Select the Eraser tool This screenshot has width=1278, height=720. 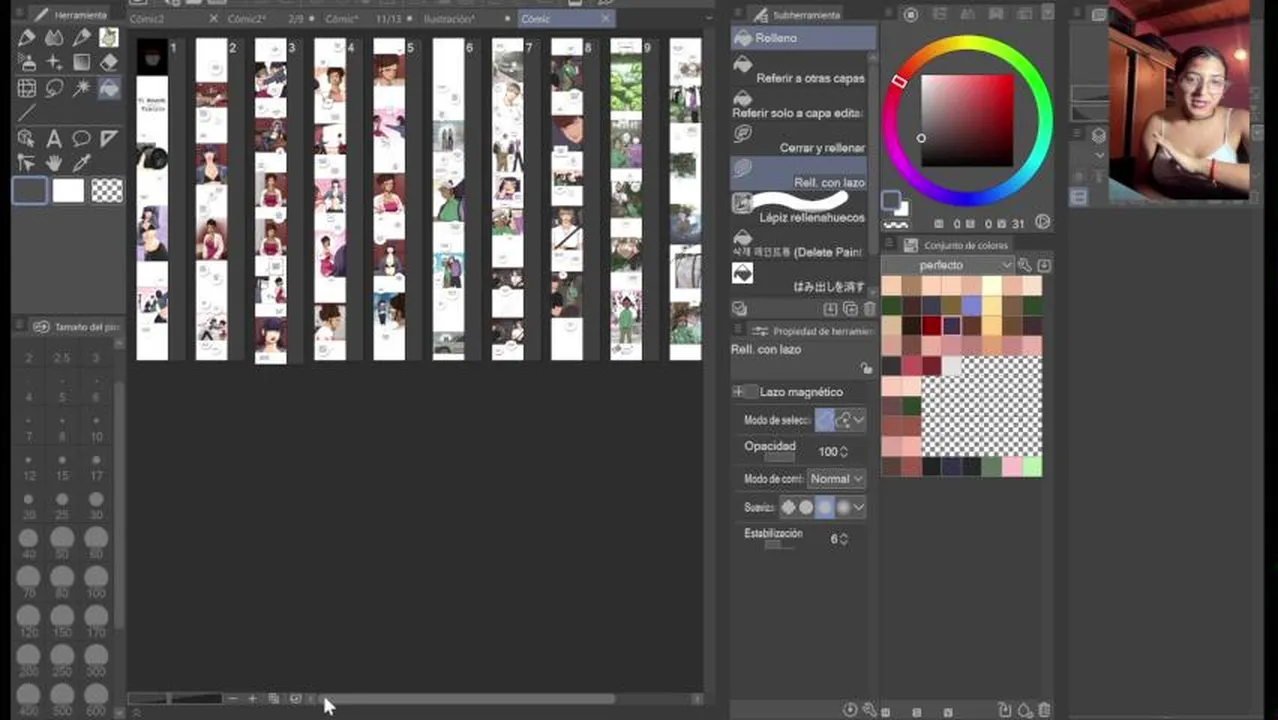point(109,62)
